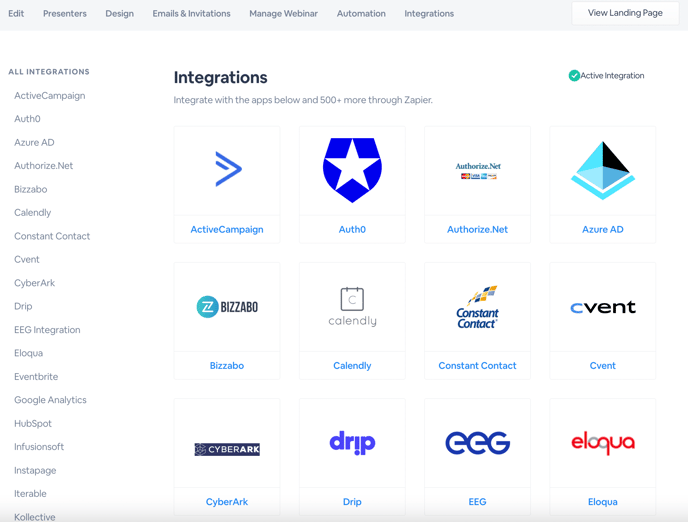The image size is (688, 522).
Task: Select Google Analytics in the sidebar
Action: pyautogui.click(x=50, y=400)
